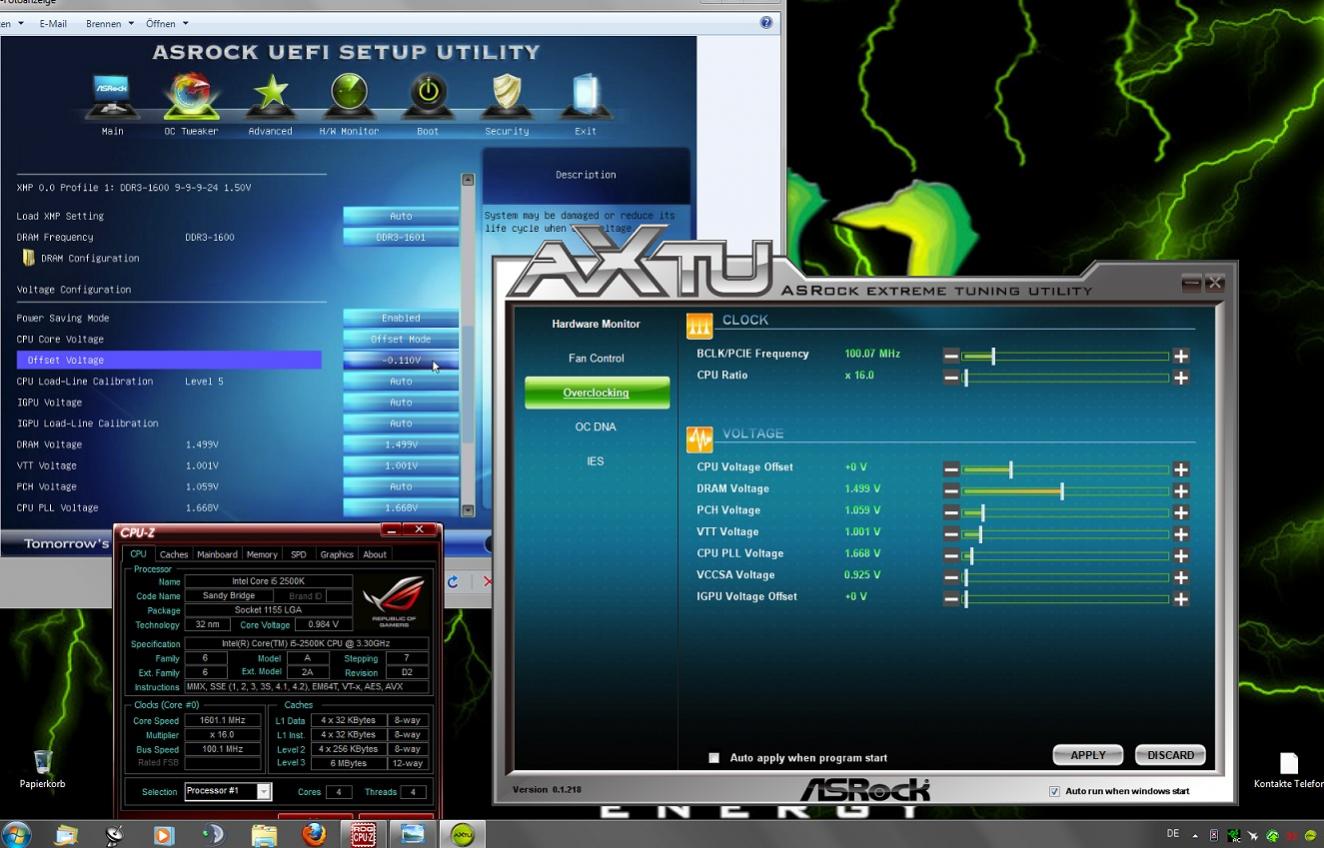Viewport: 1324px width, 848px height.
Task: Increase CPU PLL Voltage with plus button
Action: point(1181,556)
